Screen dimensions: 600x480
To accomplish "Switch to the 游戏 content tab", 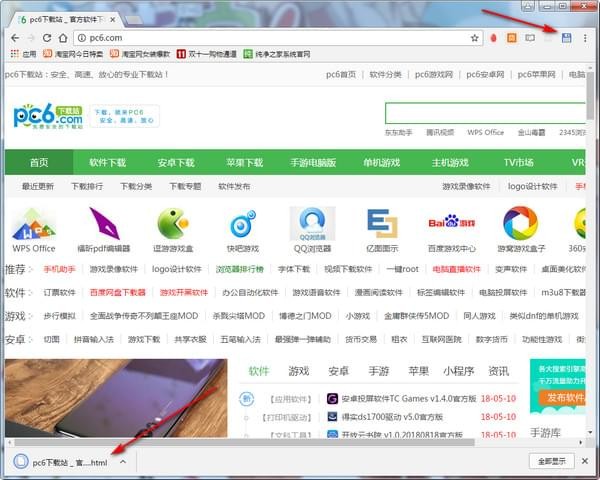I will click(298, 371).
